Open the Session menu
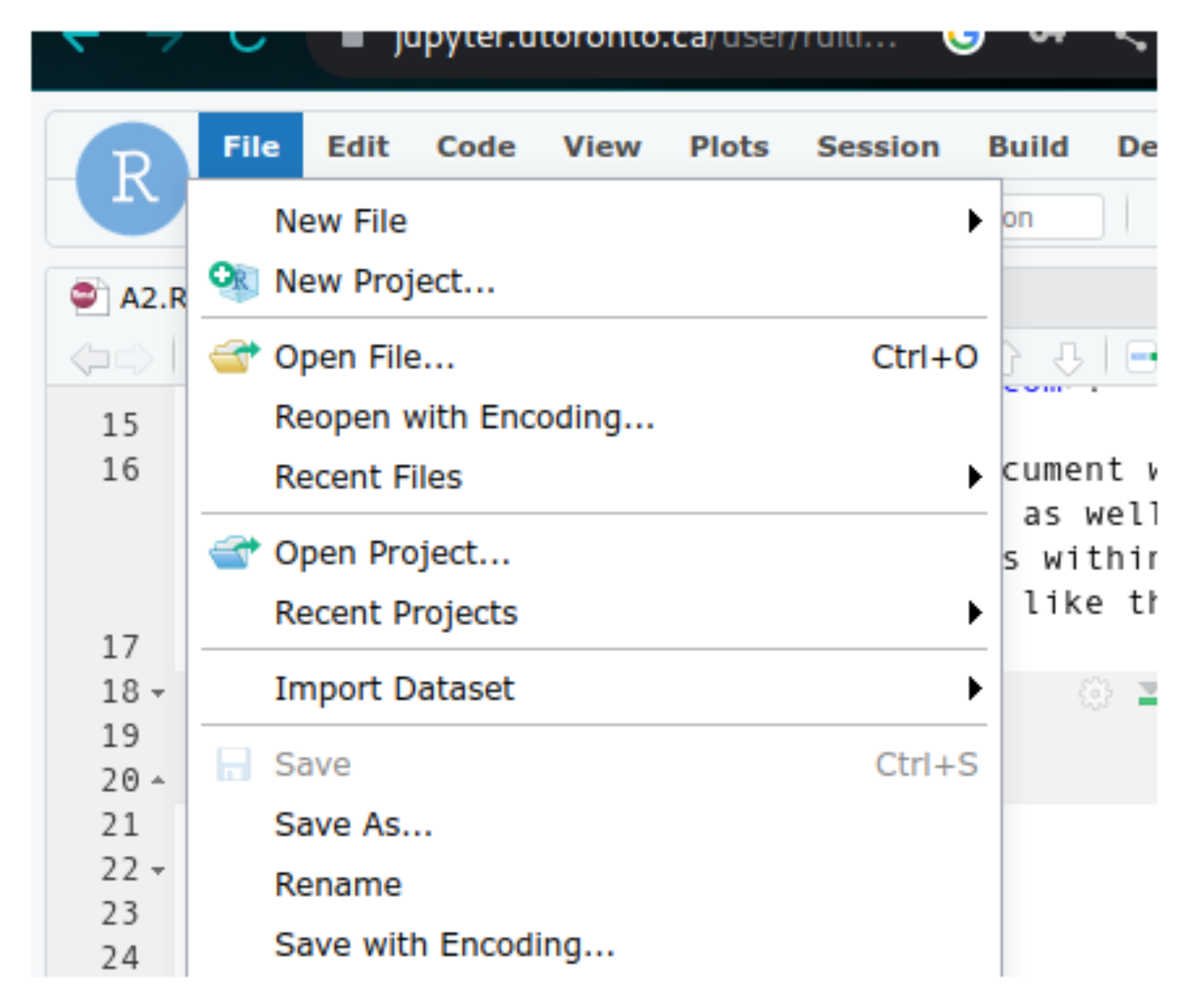This screenshot has width=1188, height=1008. pyautogui.click(x=878, y=147)
